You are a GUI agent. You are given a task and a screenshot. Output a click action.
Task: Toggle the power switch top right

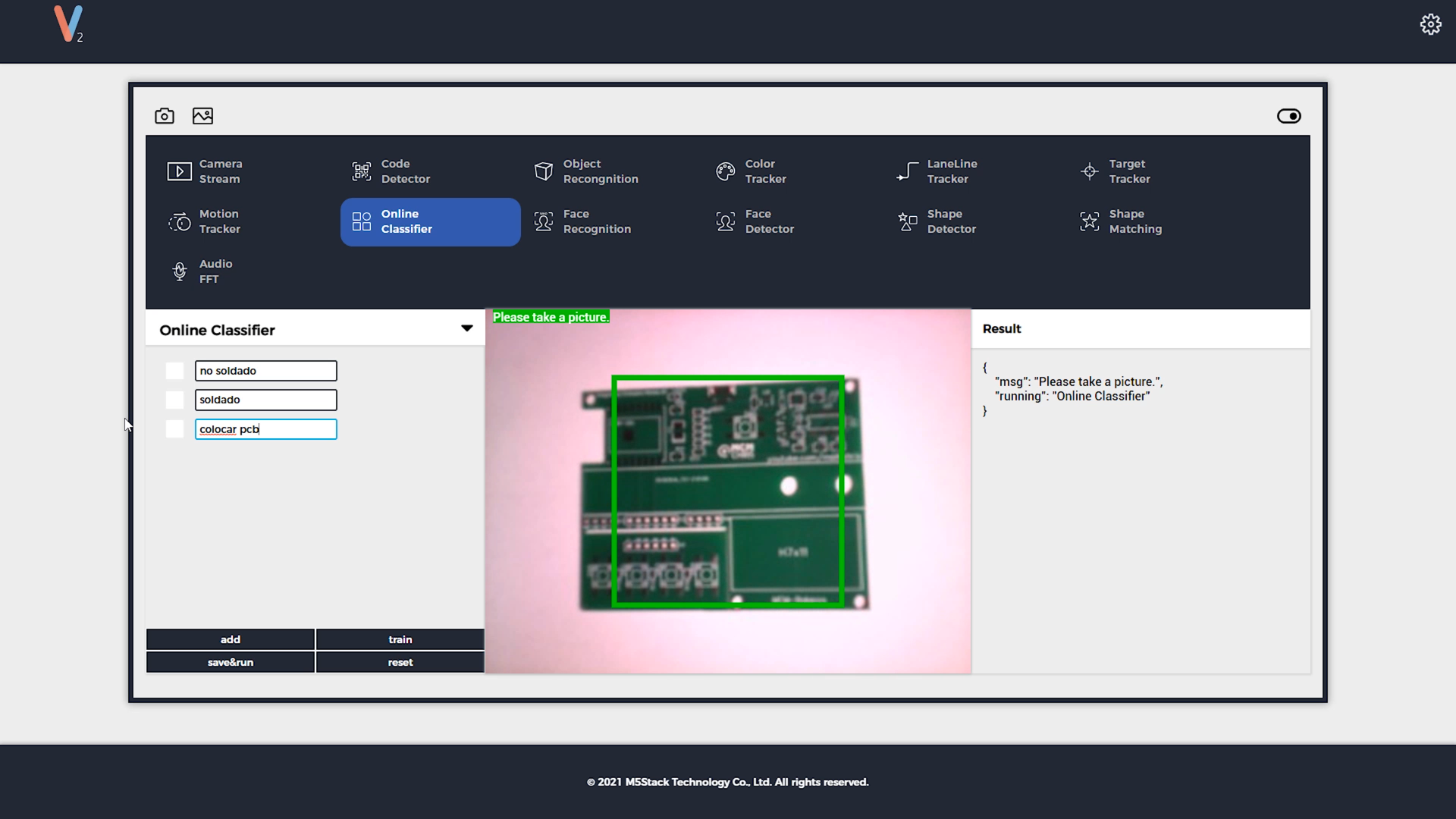pyautogui.click(x=1289, y=116)
